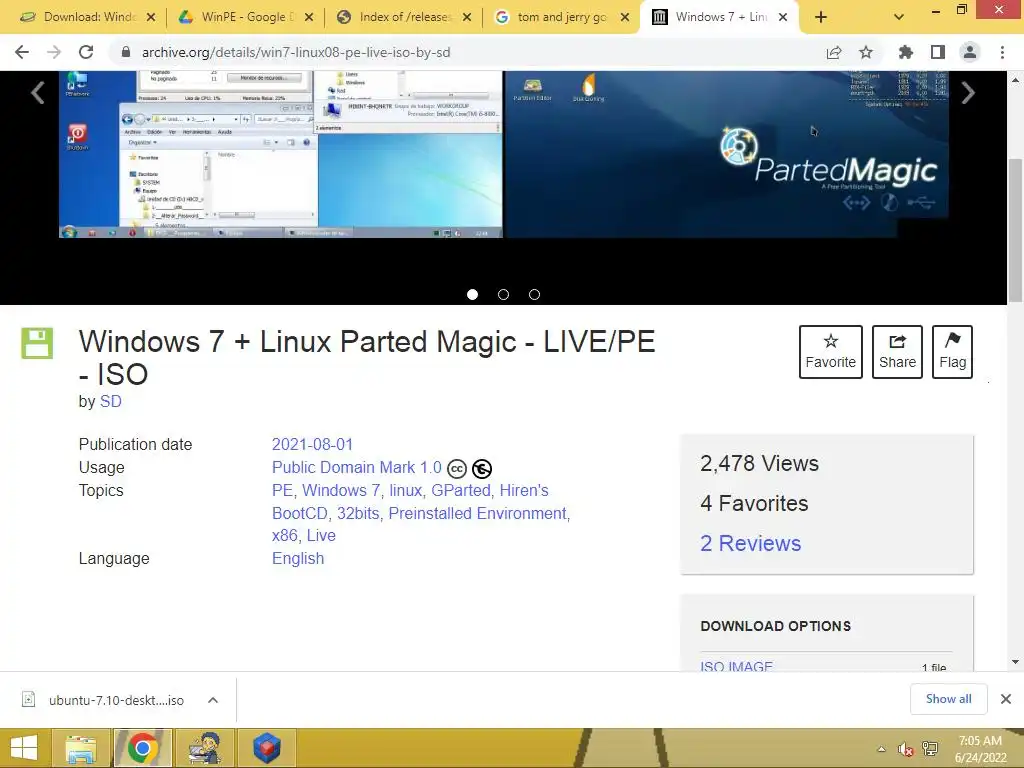Viewport: 1024px width, 768px height.
Task: Click the muted volume tray icon
Action: click(905, 749)
